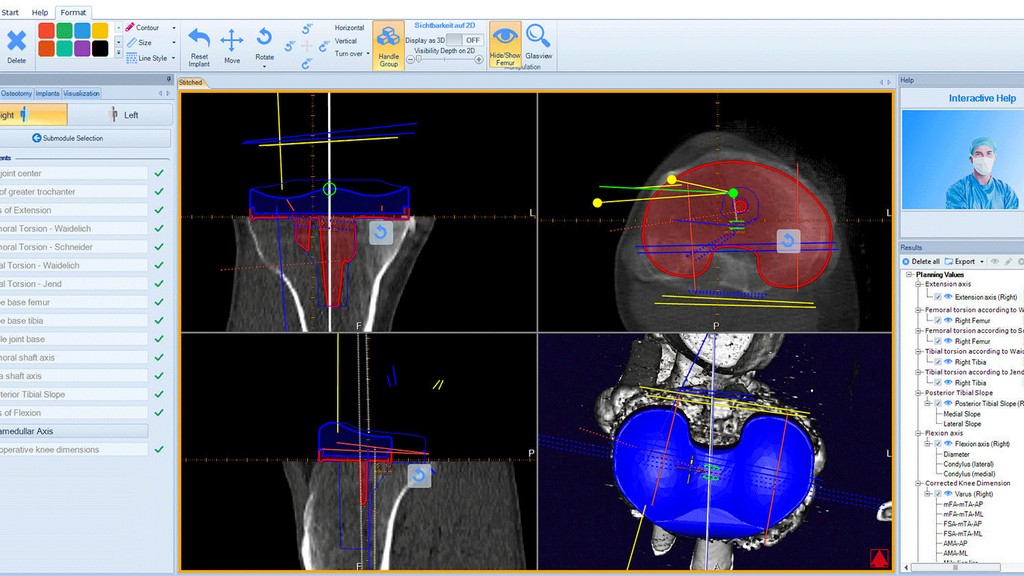The image size is (1024, 576).
Task: Click the Results toolbar eye icon
Action: 995,261
